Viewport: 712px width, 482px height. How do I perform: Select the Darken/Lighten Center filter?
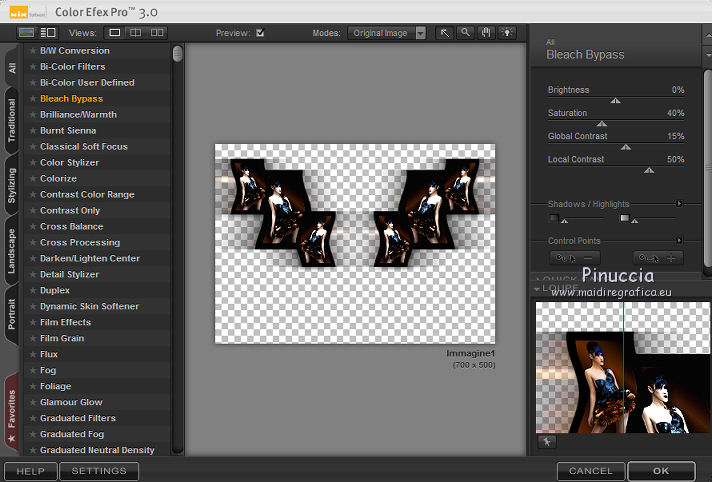90,258
